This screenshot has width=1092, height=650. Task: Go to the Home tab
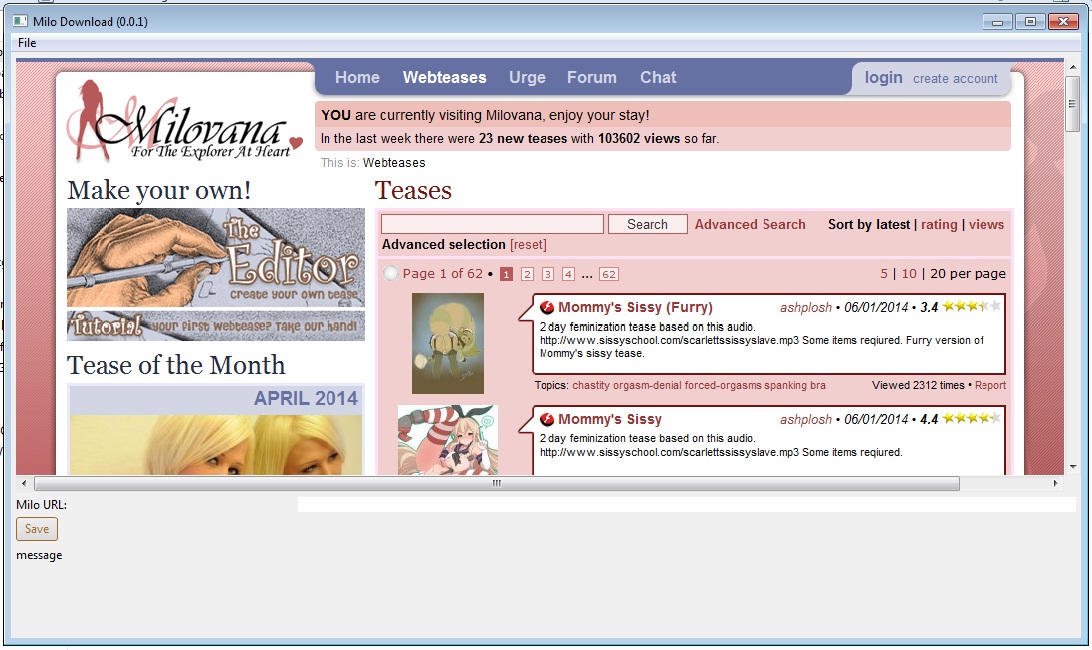(357, 77)
